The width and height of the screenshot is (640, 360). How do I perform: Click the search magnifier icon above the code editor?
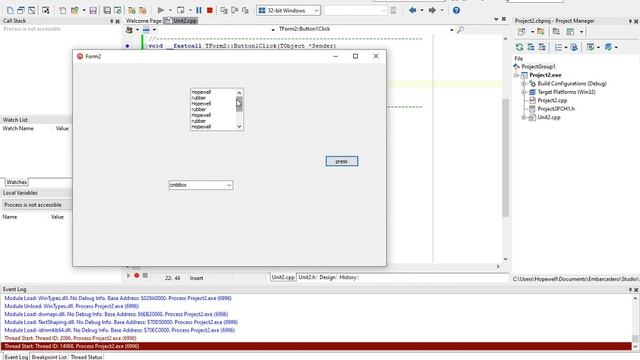(x=460, y=29)
